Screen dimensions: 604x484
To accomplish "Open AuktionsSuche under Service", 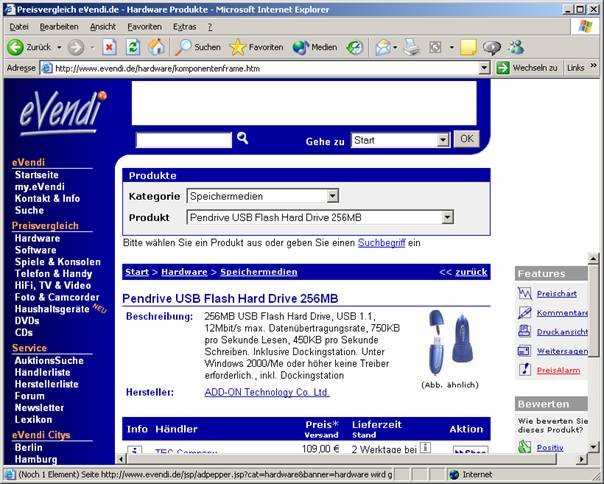I will (x=49, y=361).
